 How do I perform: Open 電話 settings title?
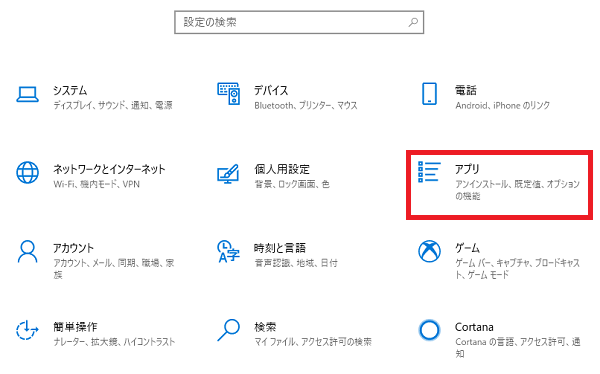[x=466, y=90]
